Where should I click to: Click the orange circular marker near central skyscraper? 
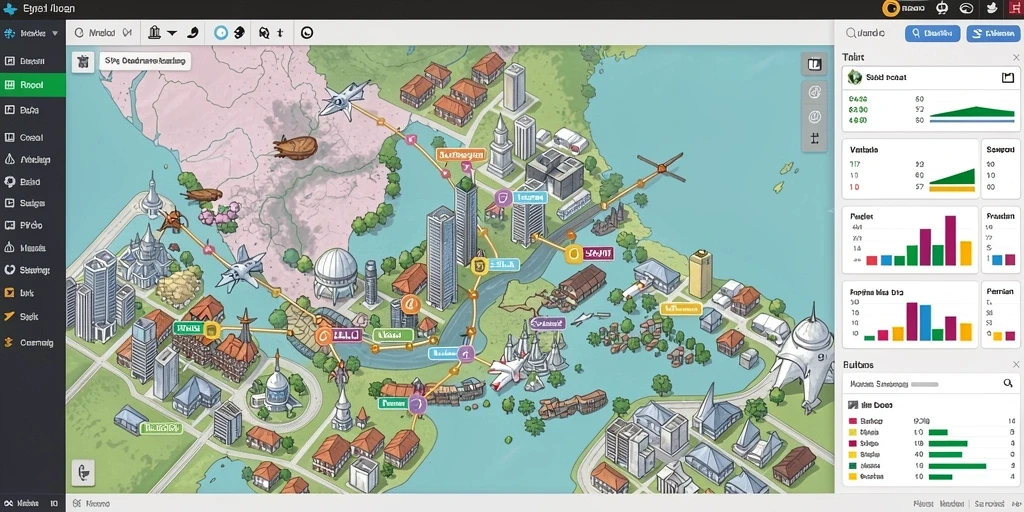pos(410,303)
